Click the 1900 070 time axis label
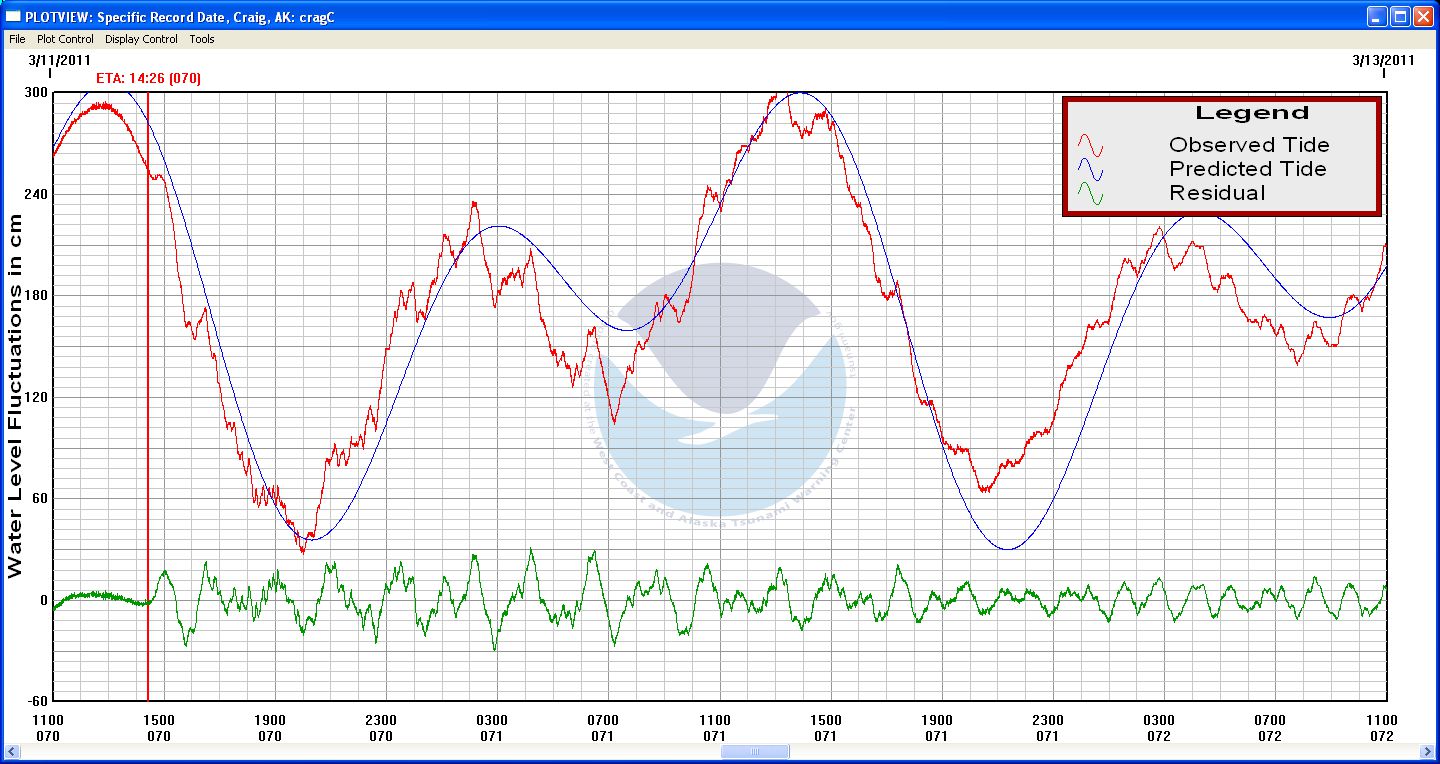 pos(270,728)
